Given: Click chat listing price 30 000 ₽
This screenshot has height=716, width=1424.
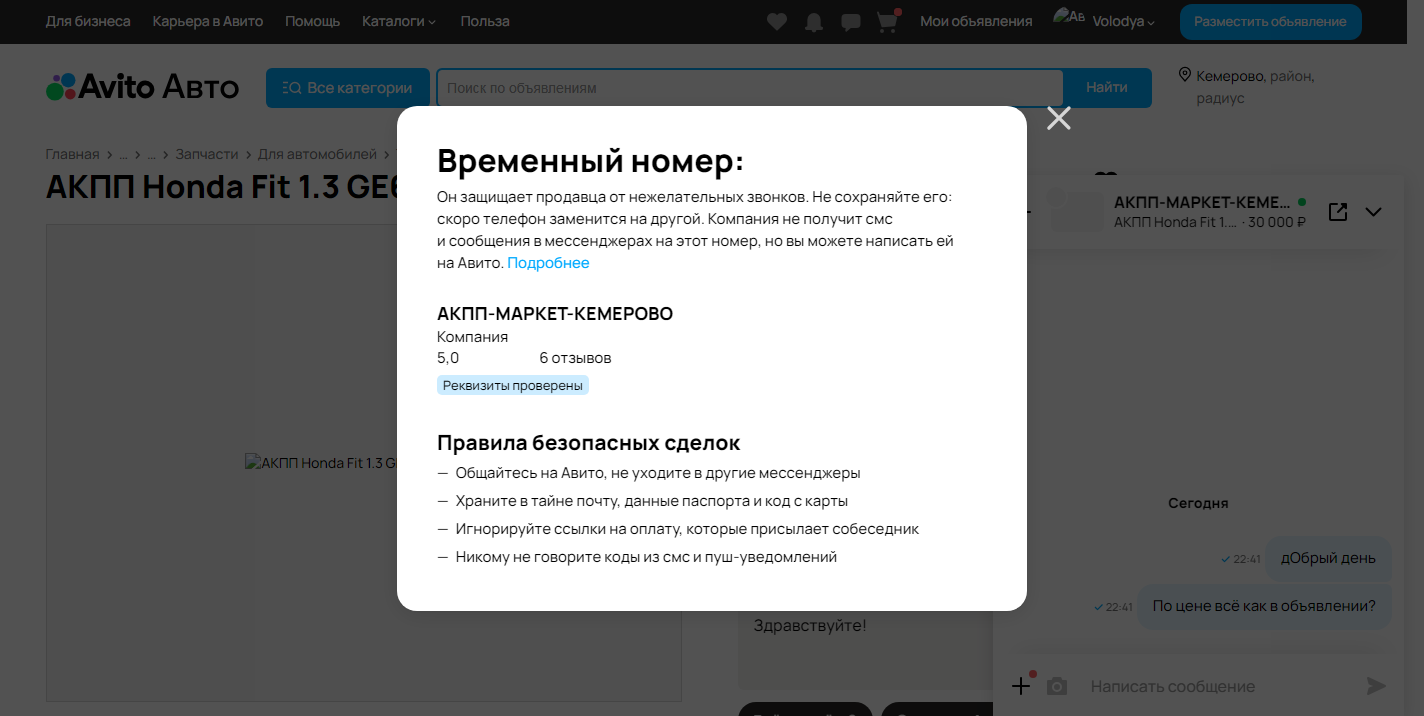Looking at the screenshot, I should pyautogui.click(x=1277, y=222).
